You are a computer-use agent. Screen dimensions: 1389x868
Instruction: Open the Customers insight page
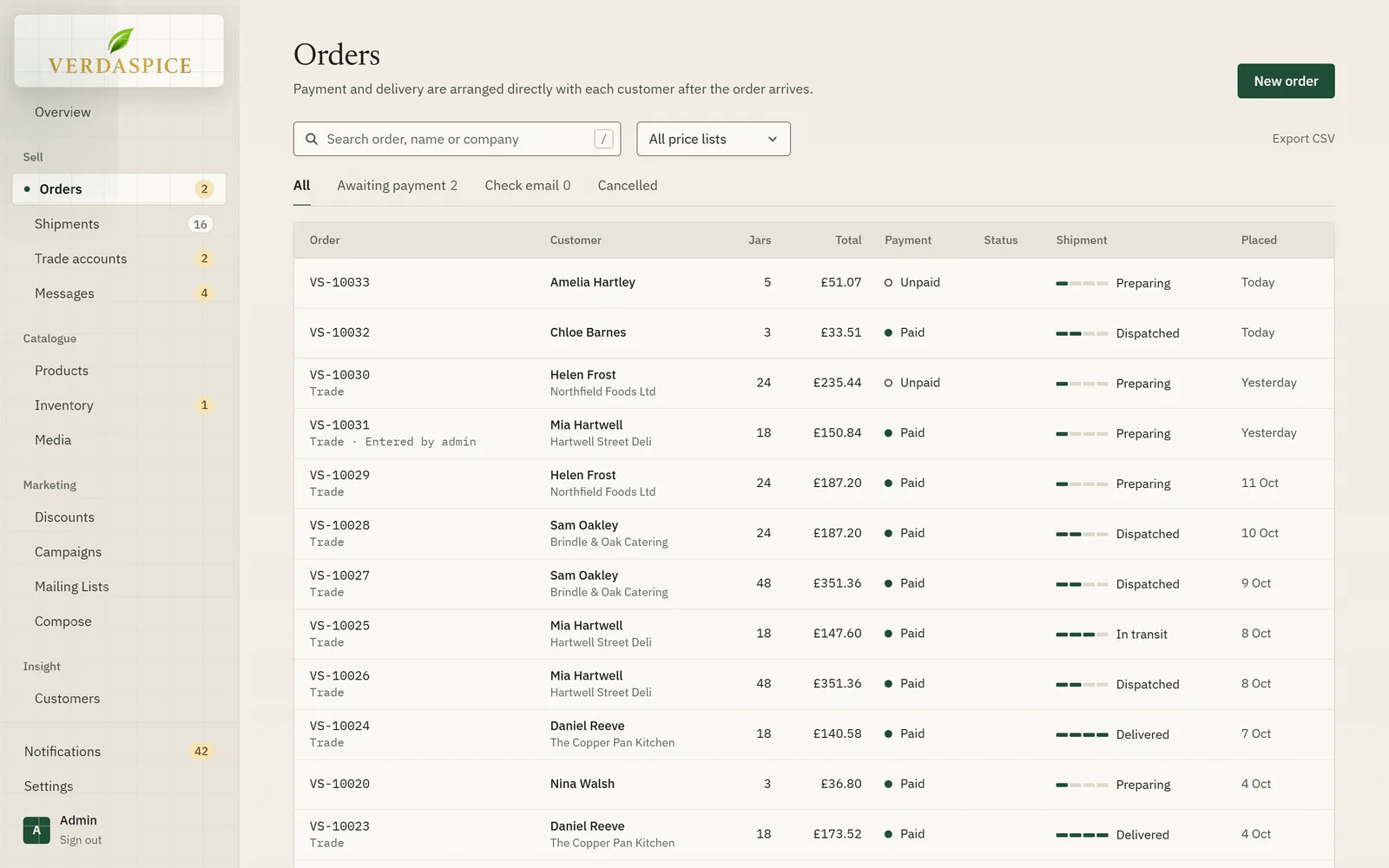tap(119, 699)
